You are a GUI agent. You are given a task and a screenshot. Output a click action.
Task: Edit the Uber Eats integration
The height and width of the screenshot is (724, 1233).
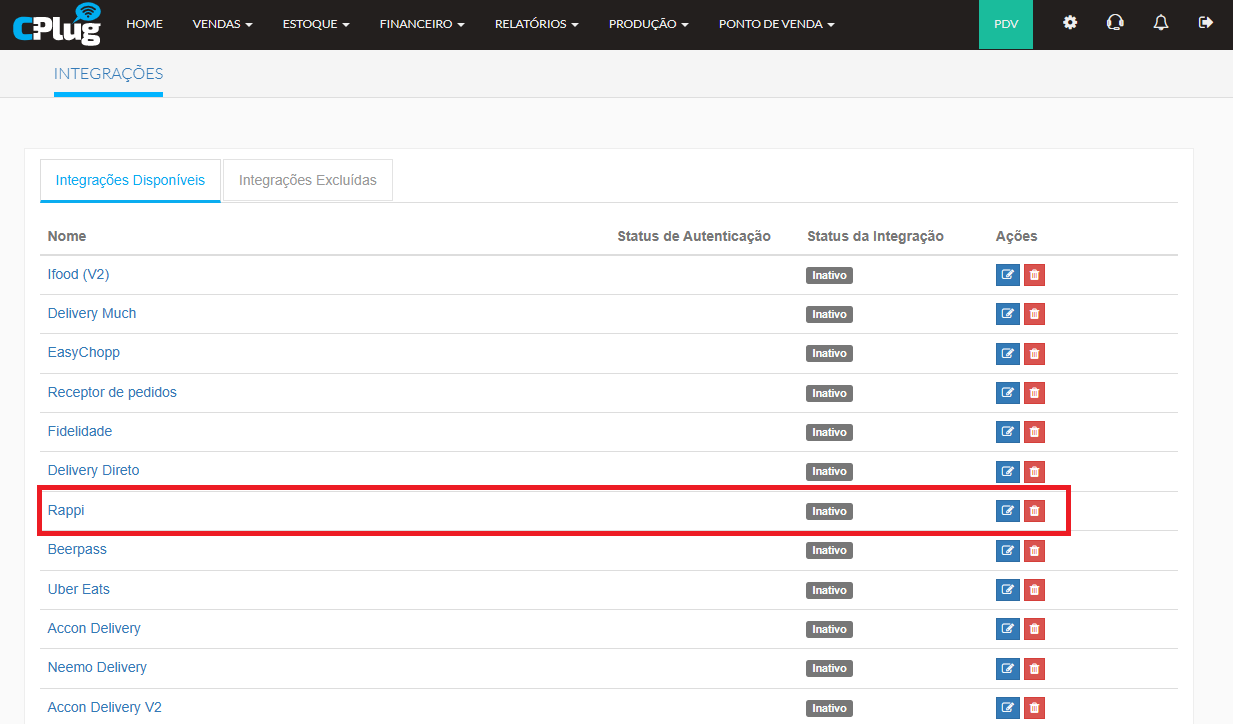click(1008, 590)
